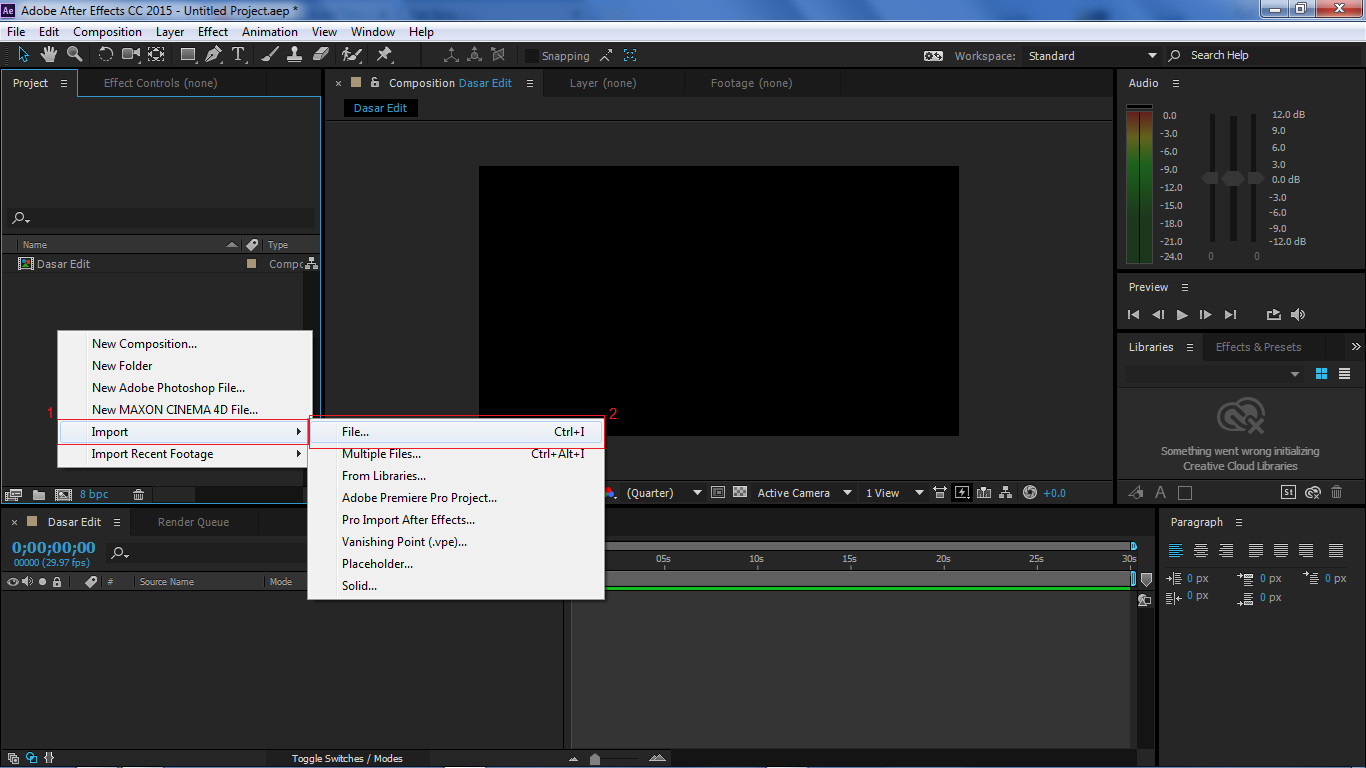Viewport: 1366px width, 768px height.
Task: Click the new composition icon in Project panel
Action: point(63,494)
